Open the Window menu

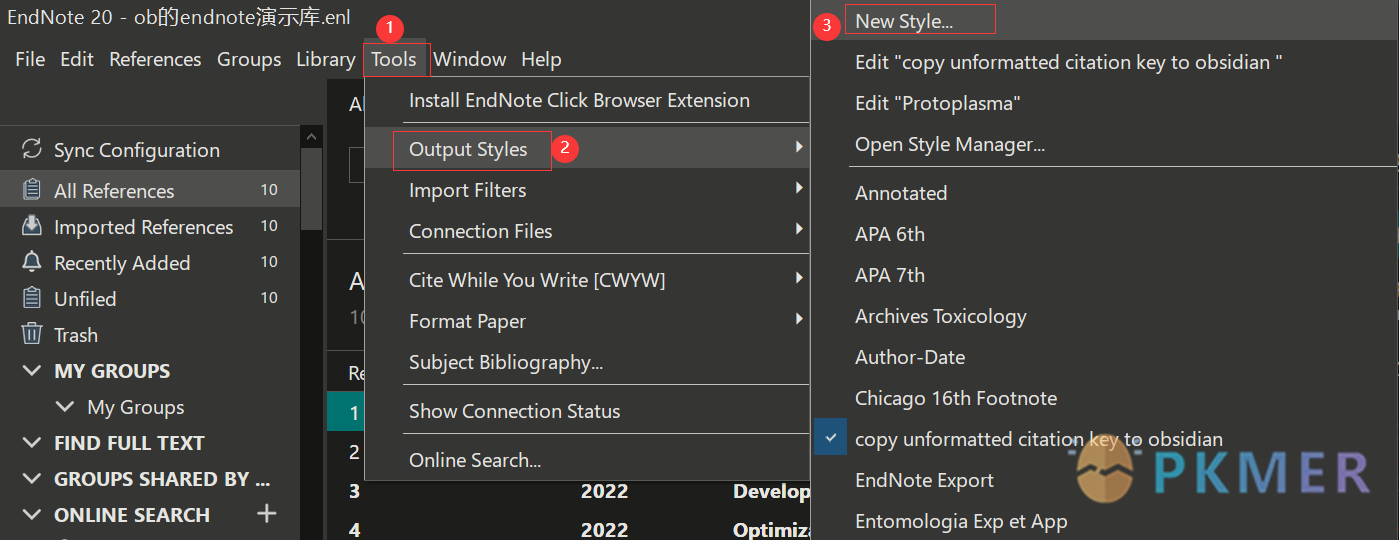(470, 59)
